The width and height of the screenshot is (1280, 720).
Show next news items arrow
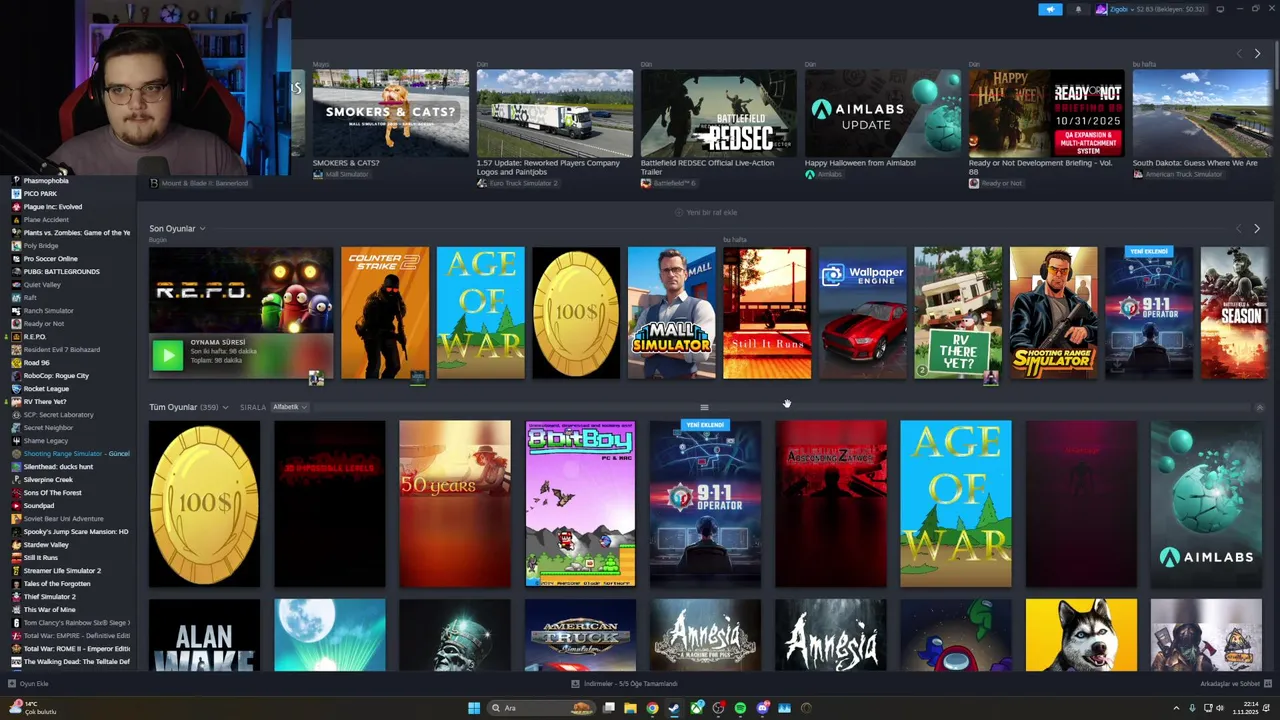(1257, 53)
